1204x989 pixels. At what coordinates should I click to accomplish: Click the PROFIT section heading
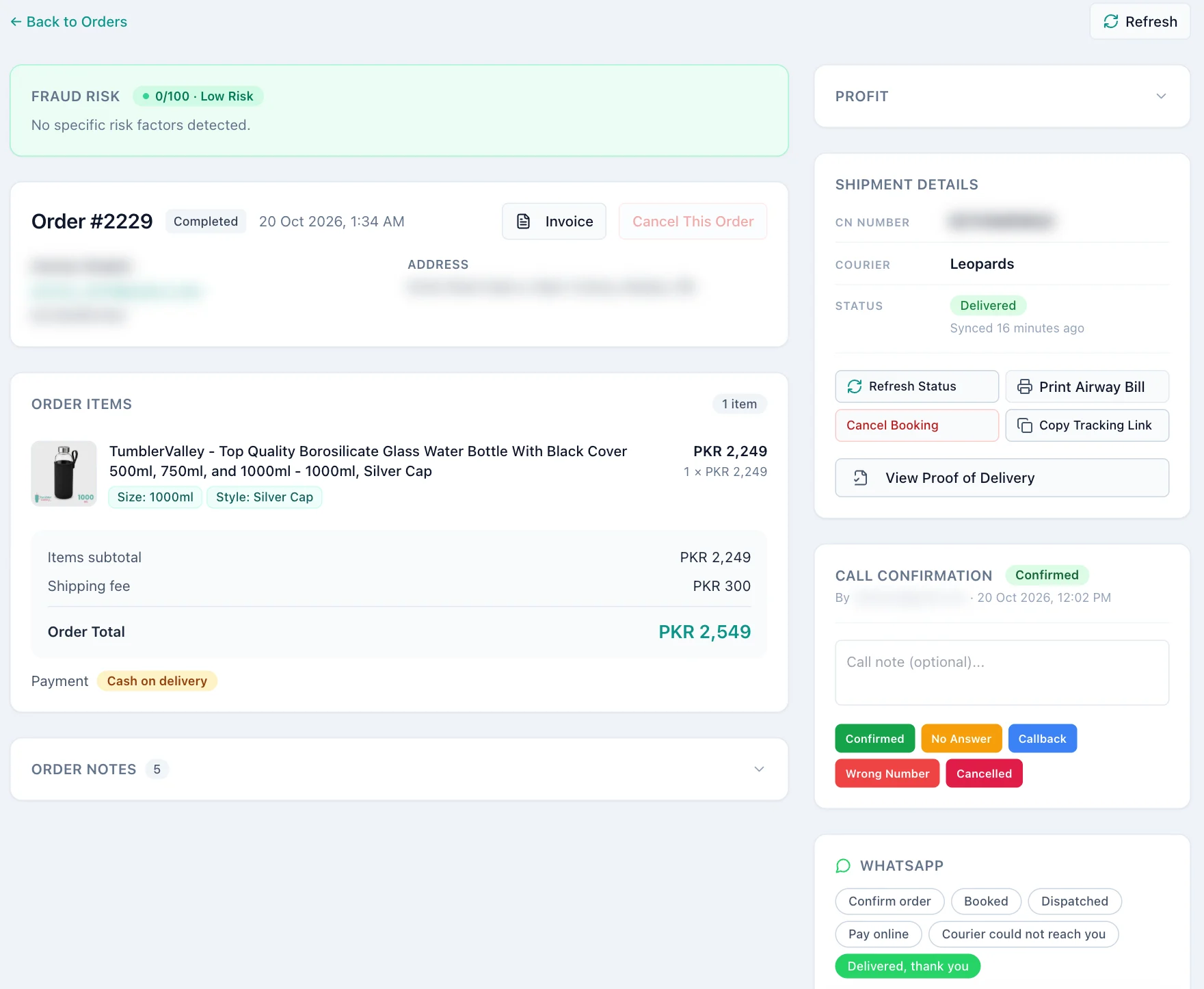[861, 96]
